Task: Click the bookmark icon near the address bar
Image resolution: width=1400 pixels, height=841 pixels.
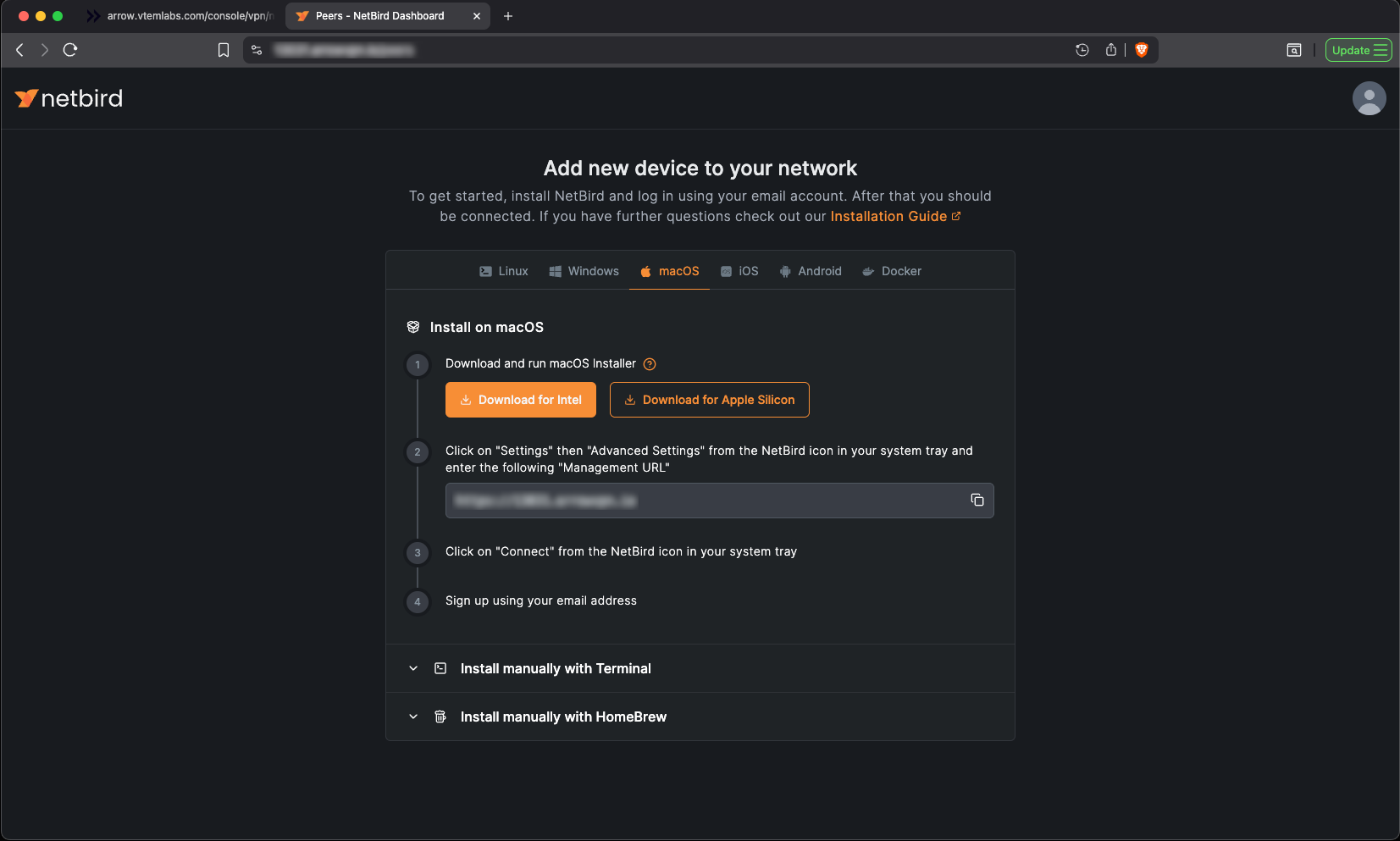Action: 223,50
